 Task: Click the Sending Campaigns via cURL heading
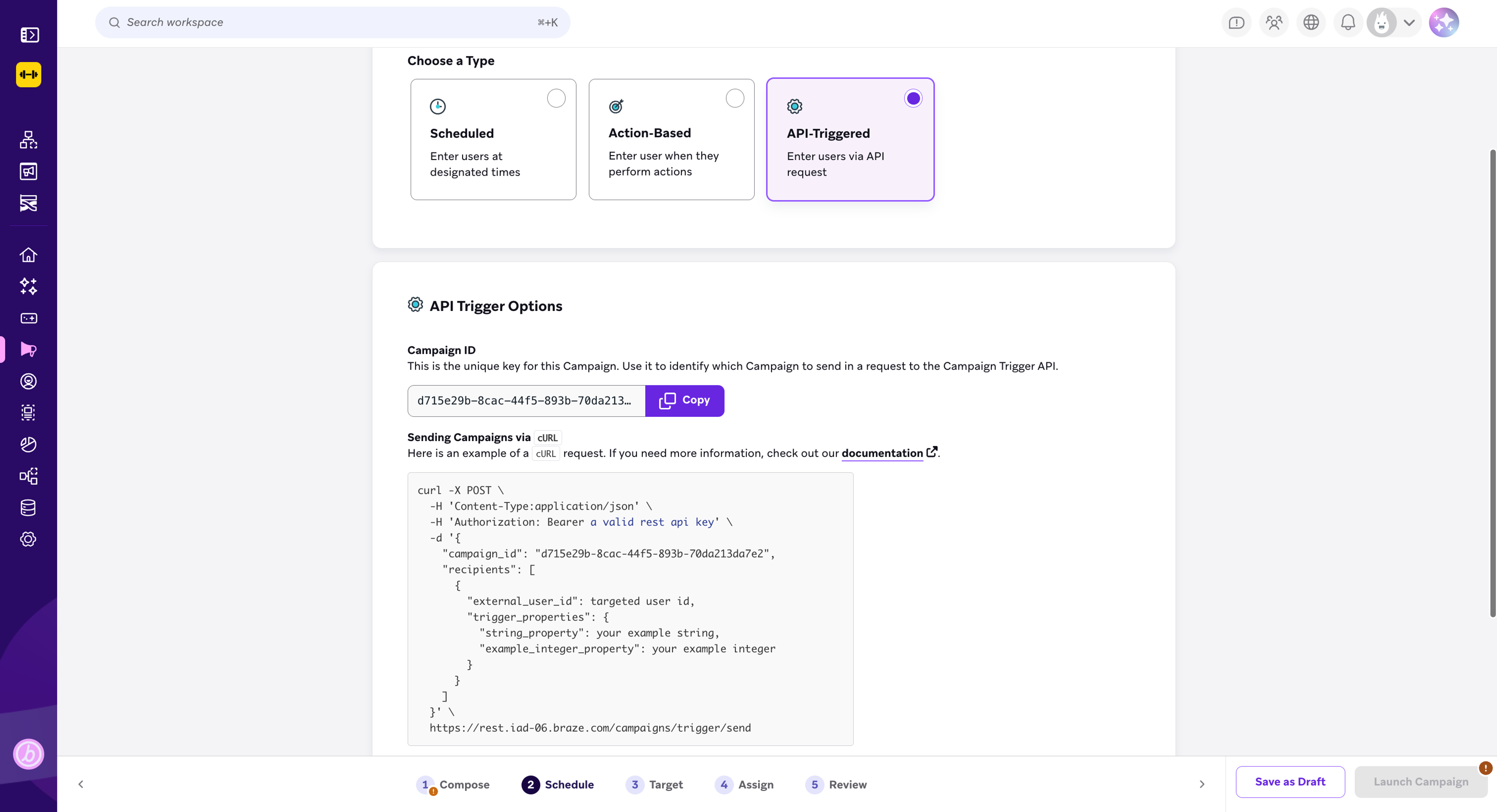pos(484,437)
